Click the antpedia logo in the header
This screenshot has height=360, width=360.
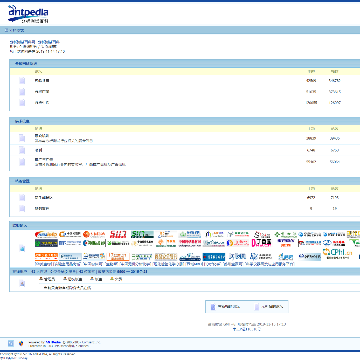(x=28, y=14)
